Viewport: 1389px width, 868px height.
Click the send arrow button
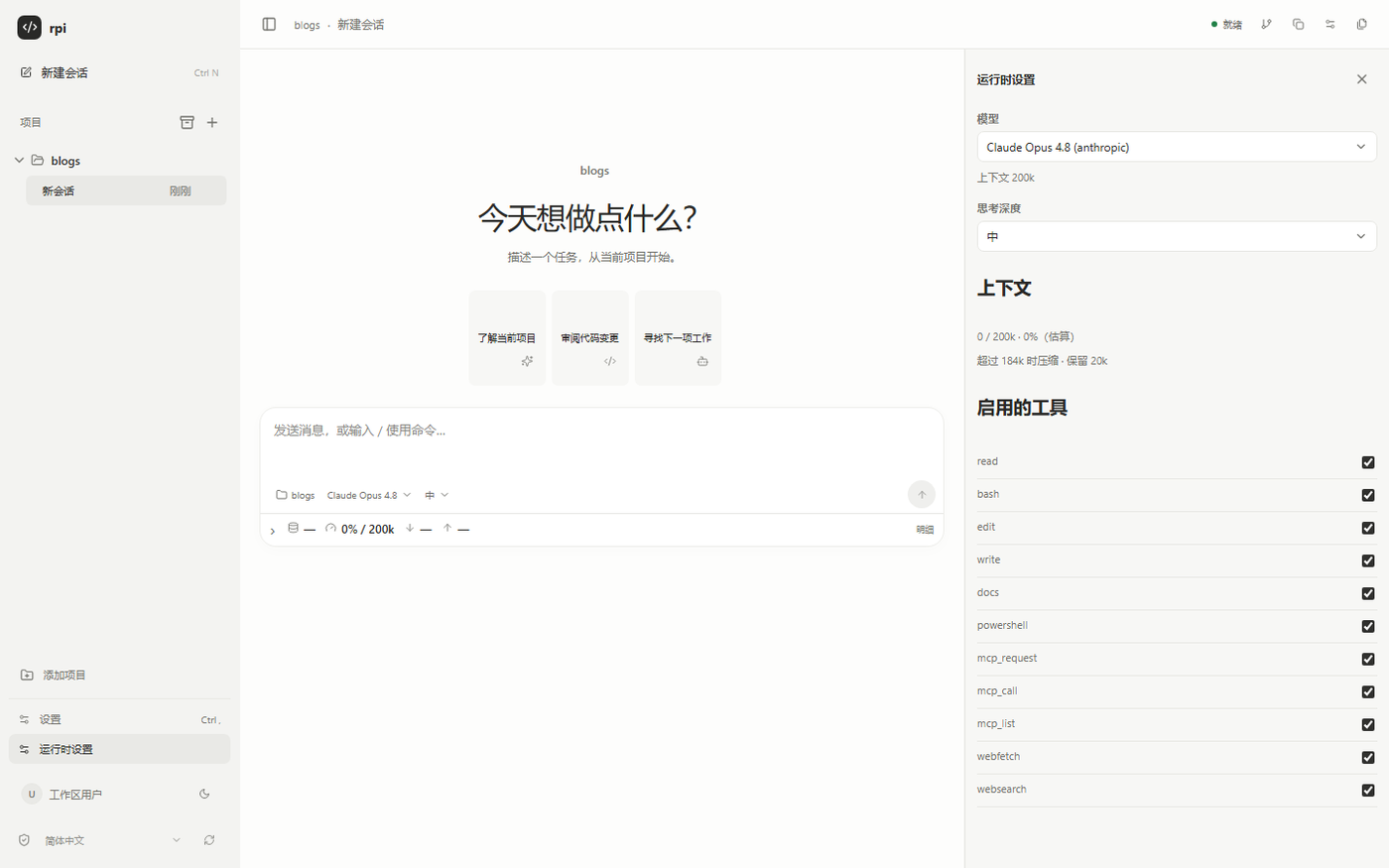click(921, 494)
